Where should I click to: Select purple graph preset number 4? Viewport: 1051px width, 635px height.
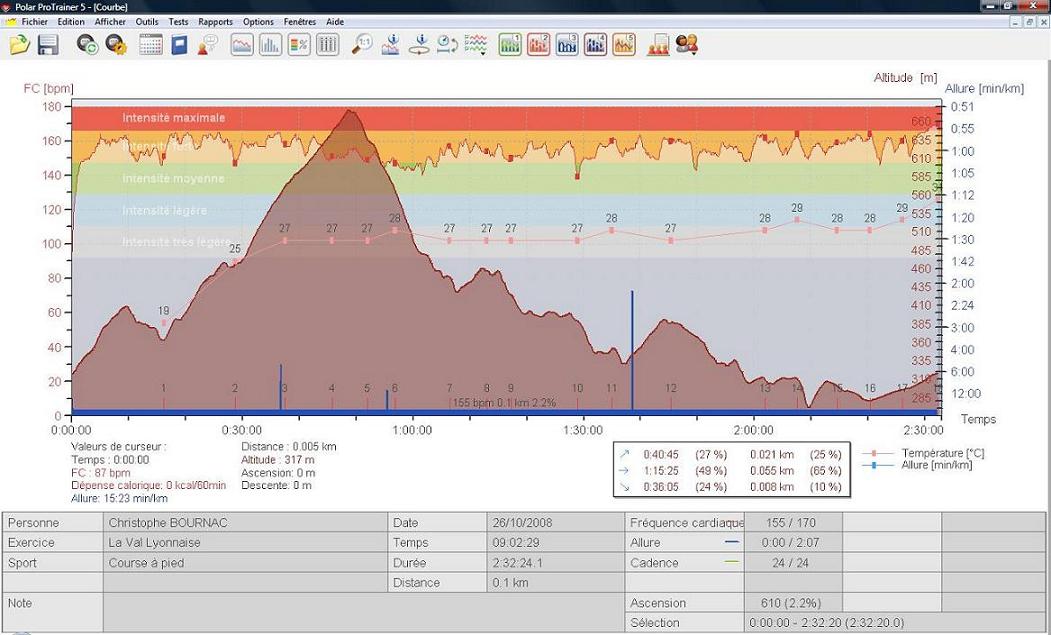click(x=595, y=45)
